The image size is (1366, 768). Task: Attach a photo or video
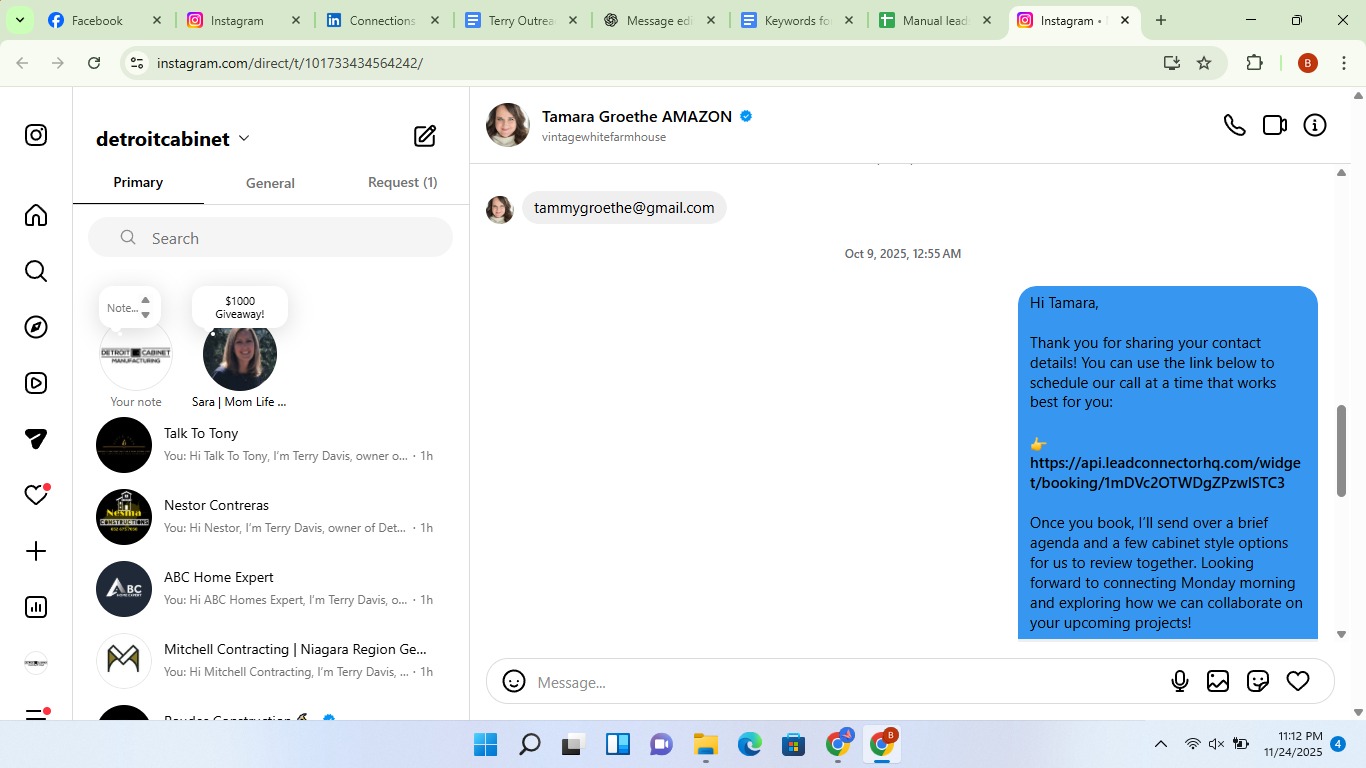1218,681
